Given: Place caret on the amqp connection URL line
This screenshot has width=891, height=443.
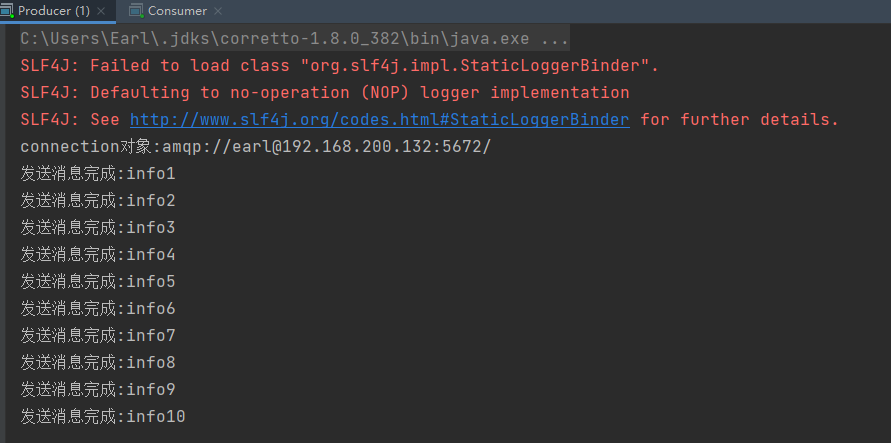Looking at the screenshot, I should tap(256, 147).
